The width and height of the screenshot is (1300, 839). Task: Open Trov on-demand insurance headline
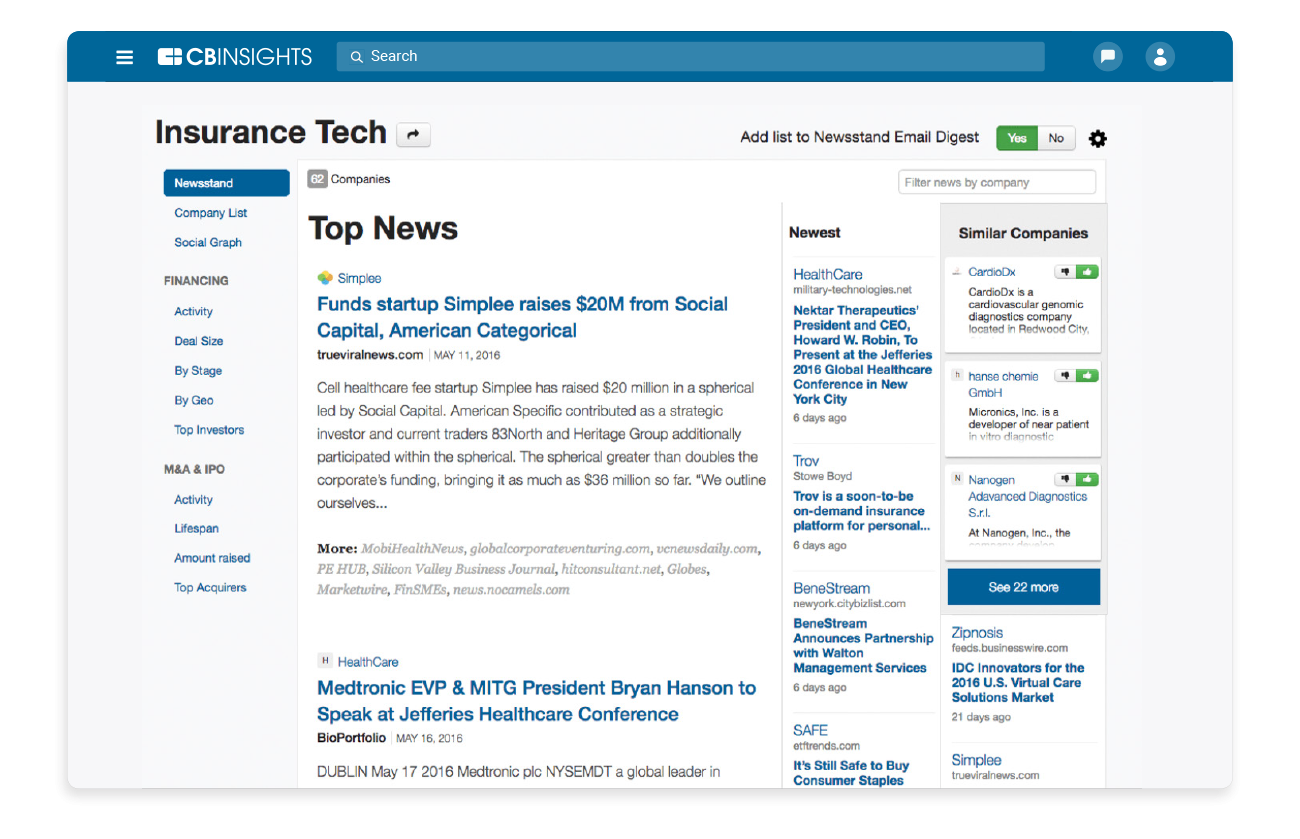[x=861, y=511]
